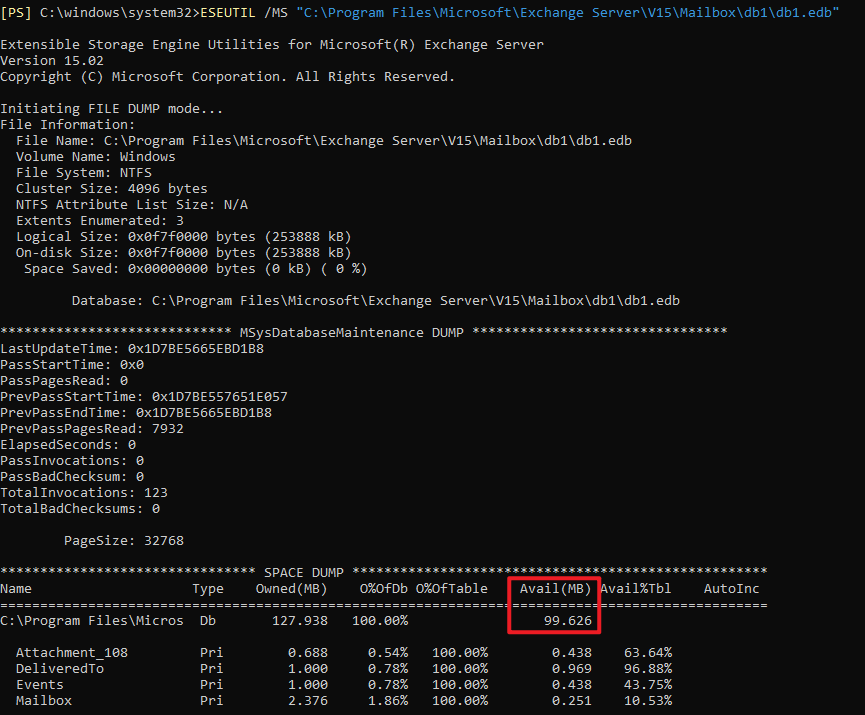The image size is (865, 715).
Task: Select owned value 2.376 in Mailbox row
Action: coord(308,701)
